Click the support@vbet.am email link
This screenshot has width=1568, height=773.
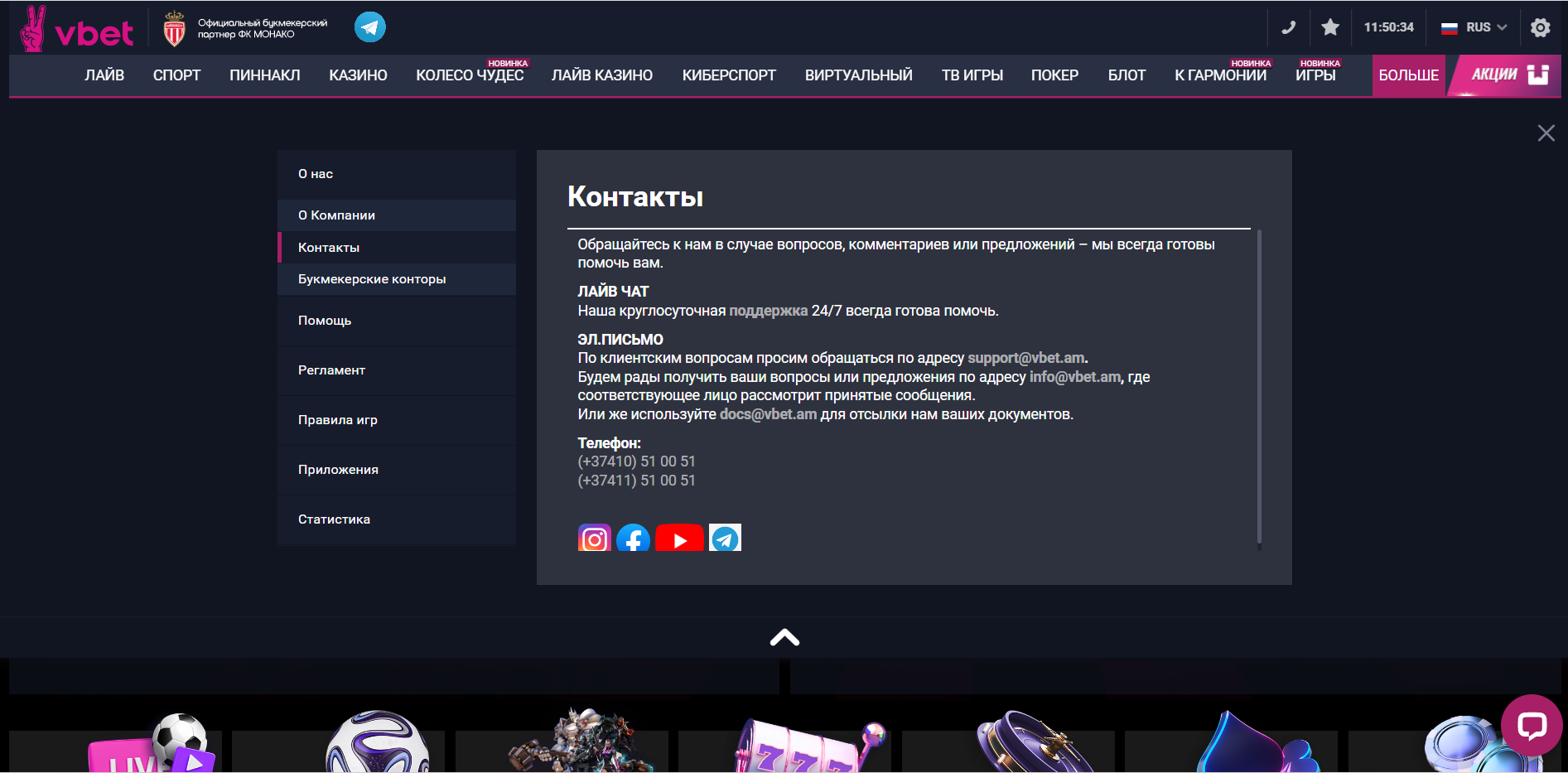point(1025,358)
